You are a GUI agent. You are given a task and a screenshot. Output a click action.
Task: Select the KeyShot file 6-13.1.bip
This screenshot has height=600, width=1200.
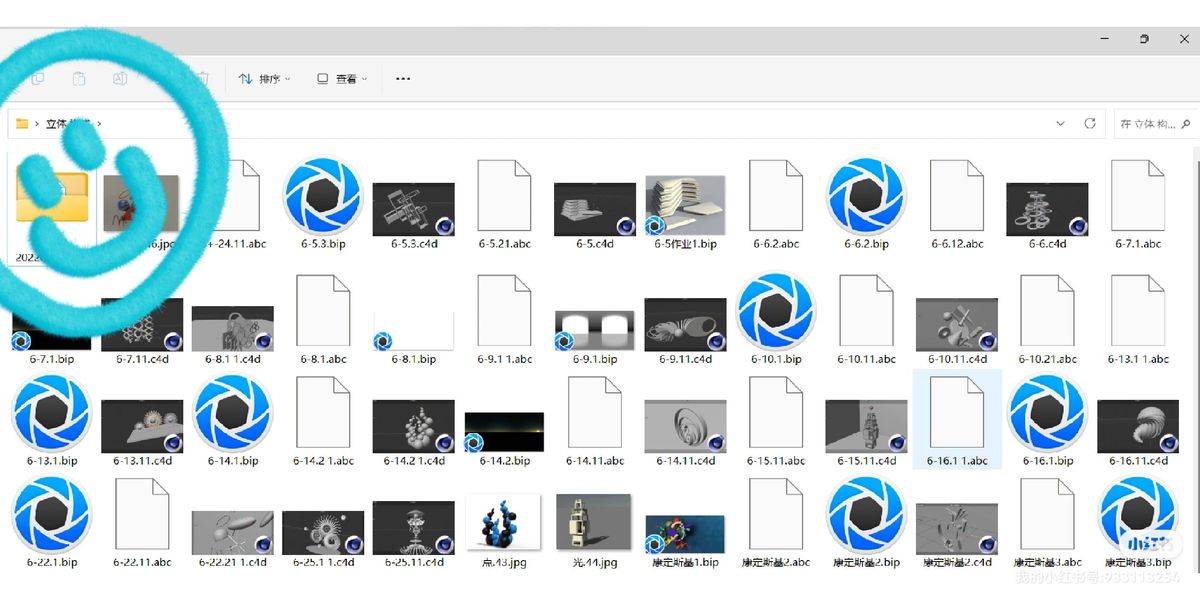[x=52, y=421]
